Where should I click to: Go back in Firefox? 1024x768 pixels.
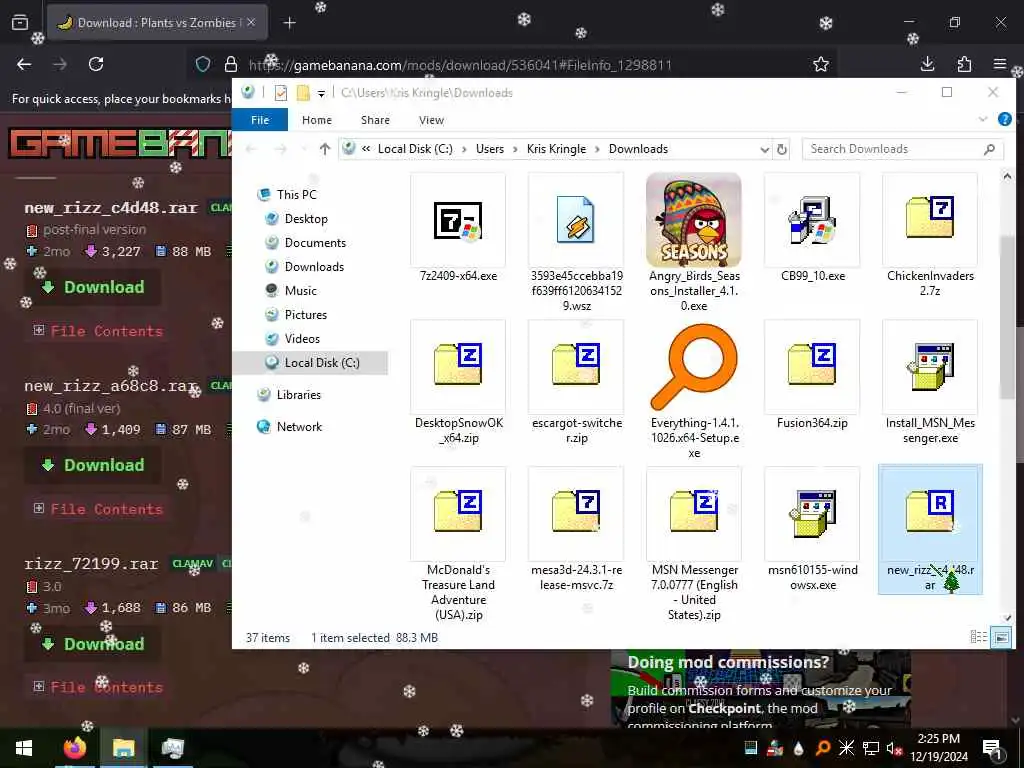tap(24, 64)
